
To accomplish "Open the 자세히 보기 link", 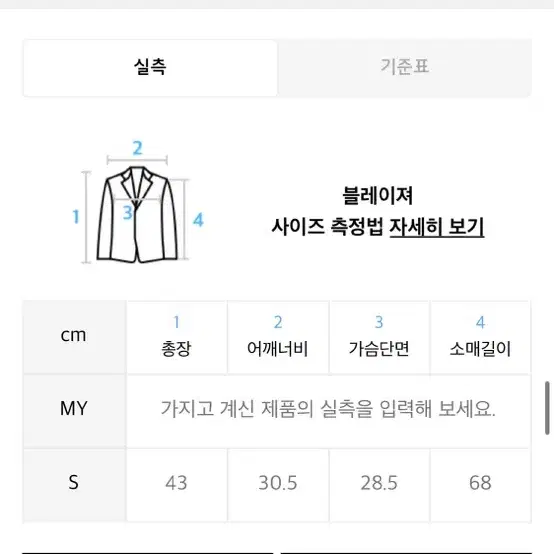I will [437, 227].
